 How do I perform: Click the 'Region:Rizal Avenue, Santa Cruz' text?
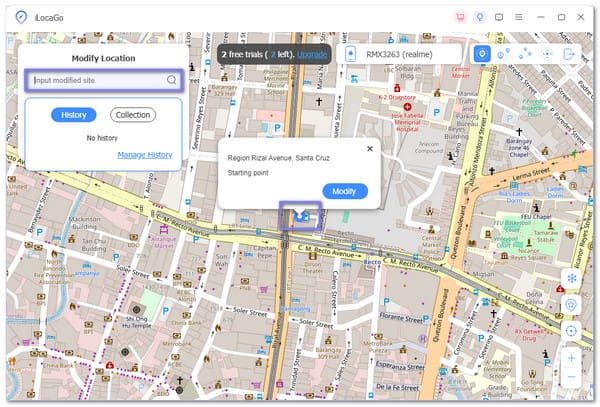click(278, 158)
